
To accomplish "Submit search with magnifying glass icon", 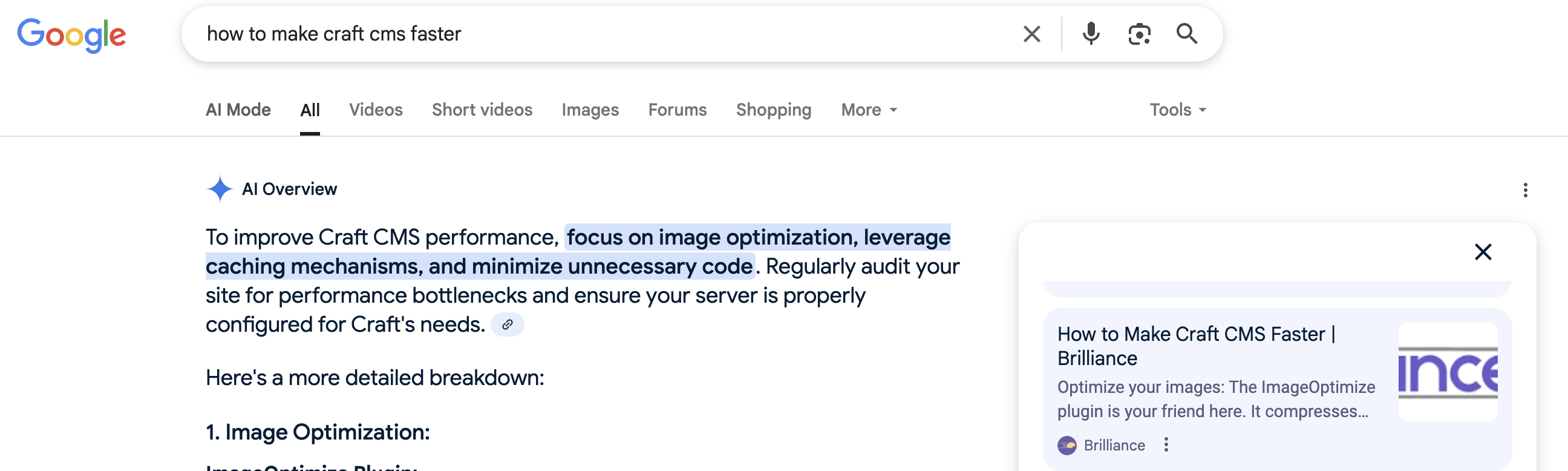I will pyautogui.click(x=1186, y=34).
